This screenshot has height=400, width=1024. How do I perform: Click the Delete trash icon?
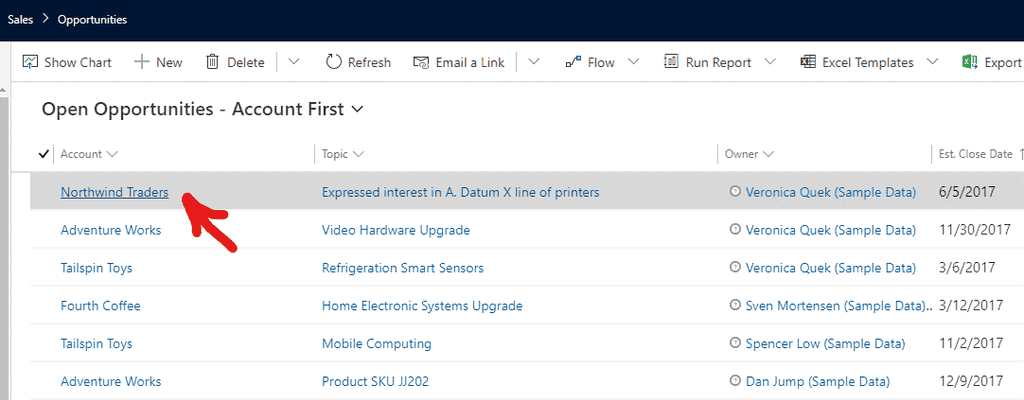coord(212,62)
